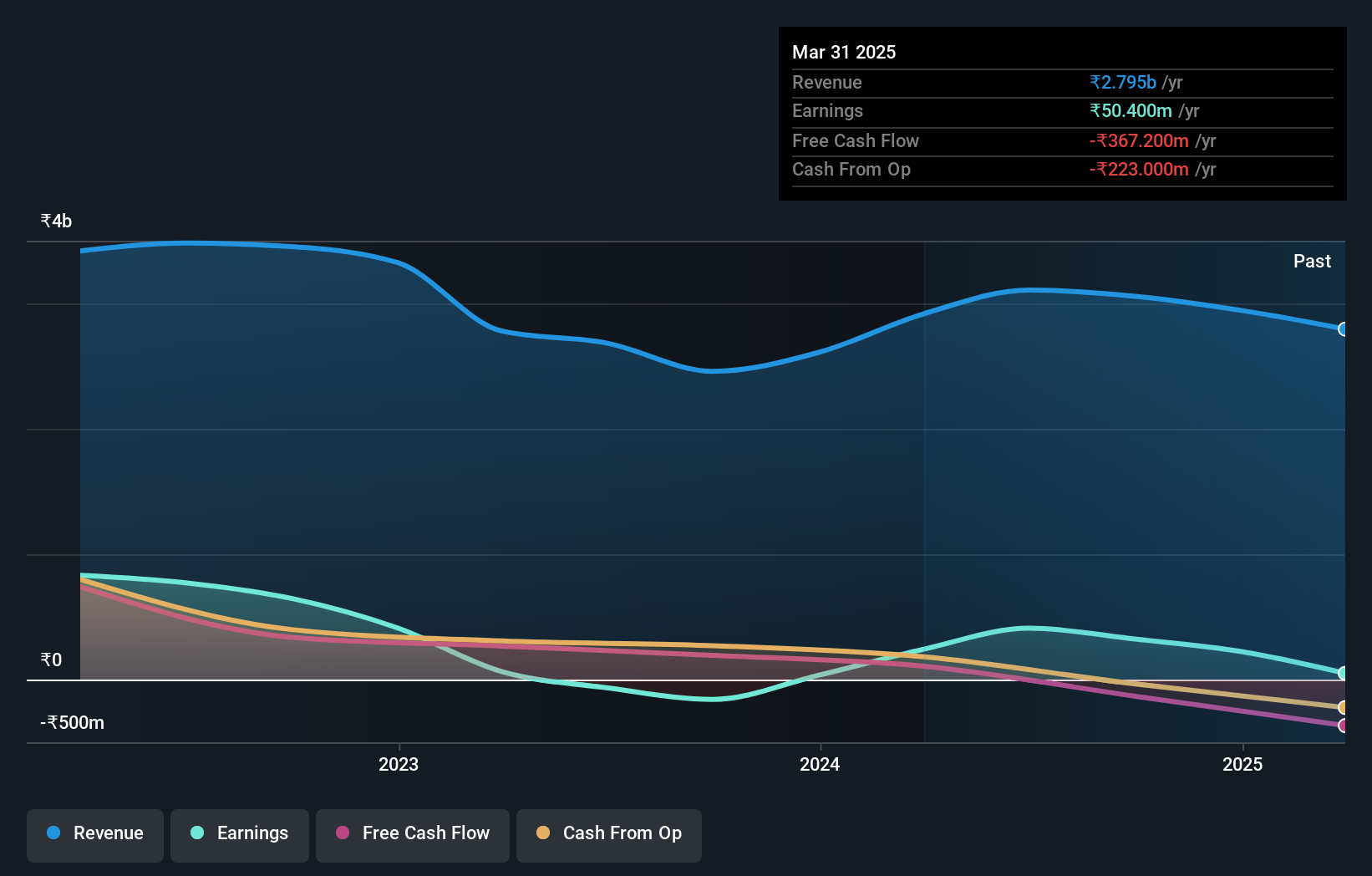The image size is (1372, 876).
Task: Click the teal Earnings endpoint marker
Action: tap(1343, 673)
